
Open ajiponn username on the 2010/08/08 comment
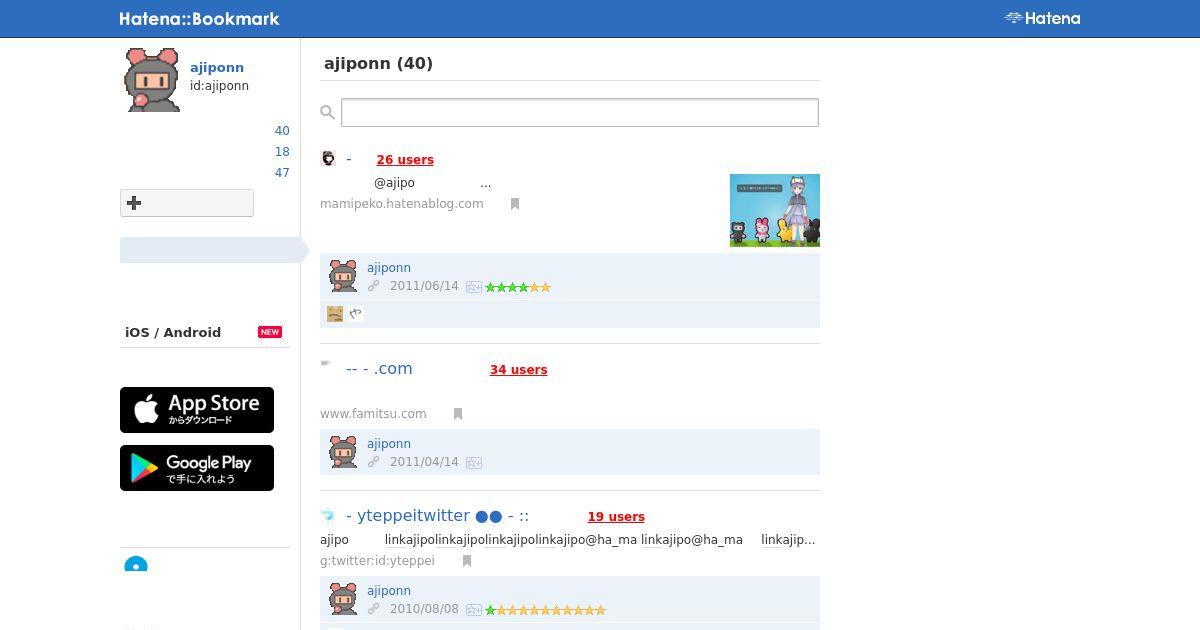tap(389, 591)
